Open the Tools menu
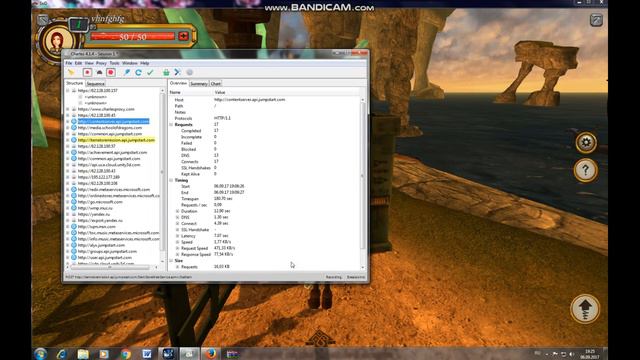Image resolution: width=640 pixels, height=360 pixels. 114,63
